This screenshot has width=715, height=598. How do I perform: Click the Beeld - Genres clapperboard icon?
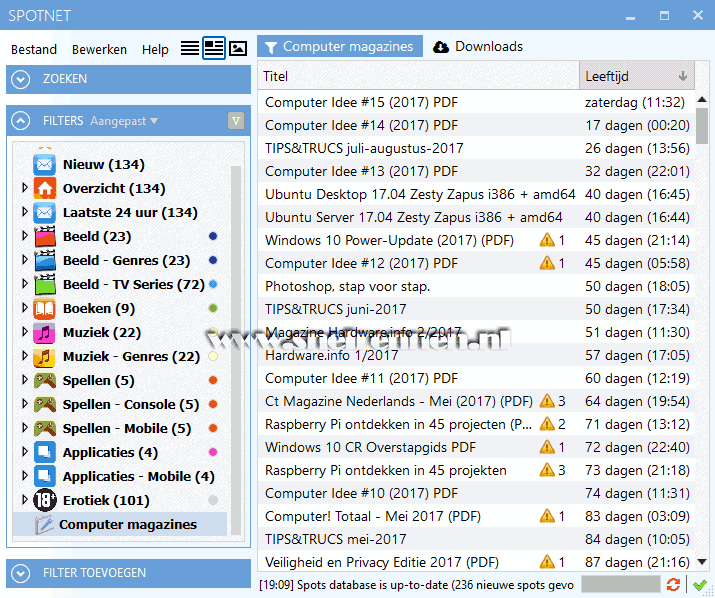point(45,260)
